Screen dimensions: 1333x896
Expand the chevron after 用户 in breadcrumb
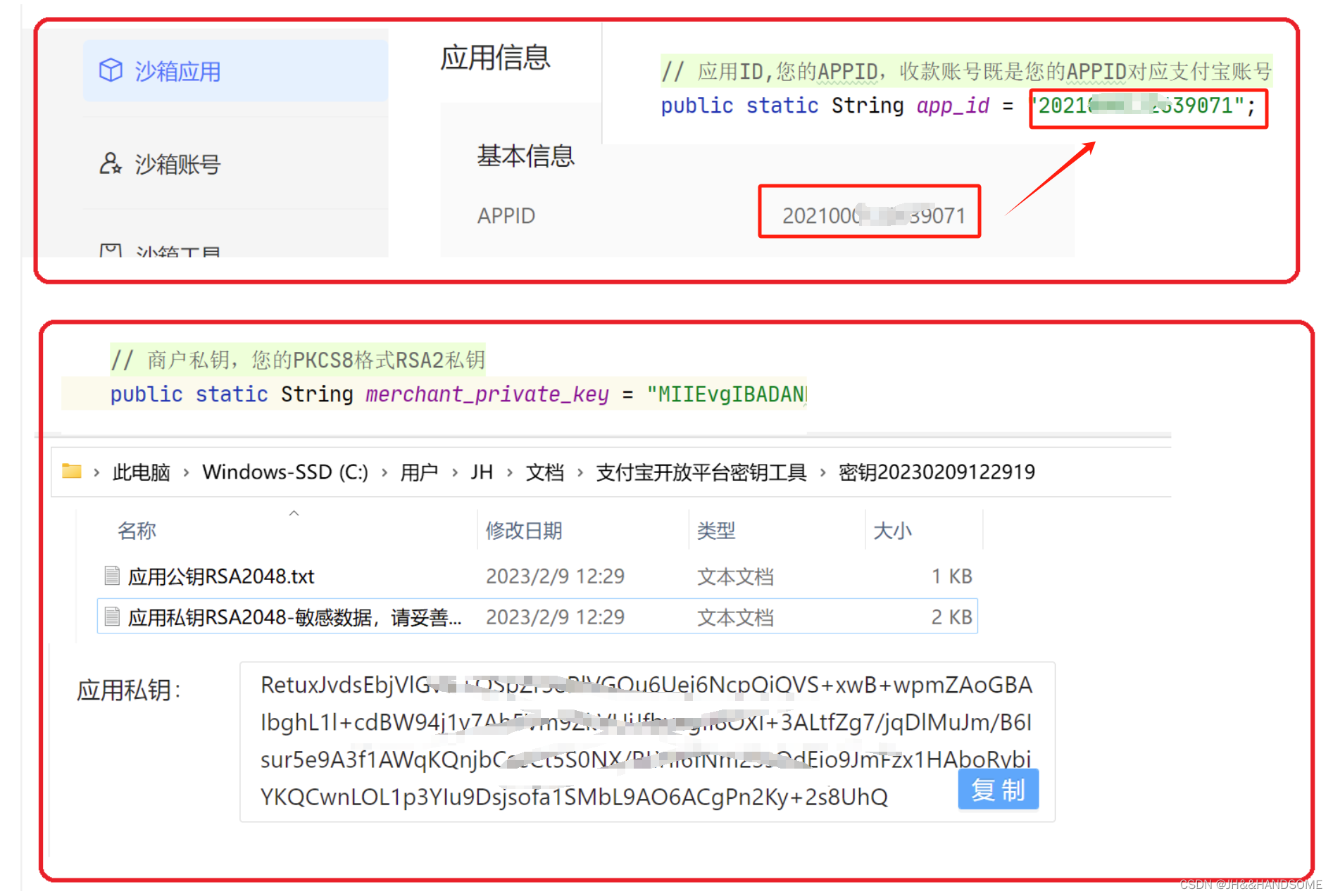click(x=455, y=472)
